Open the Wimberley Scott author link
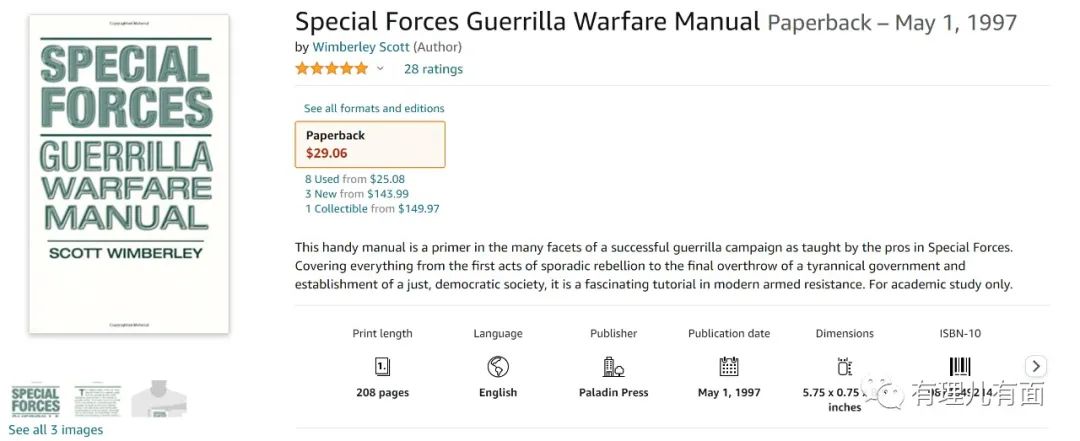The image size is (1080, 441). 360,47
